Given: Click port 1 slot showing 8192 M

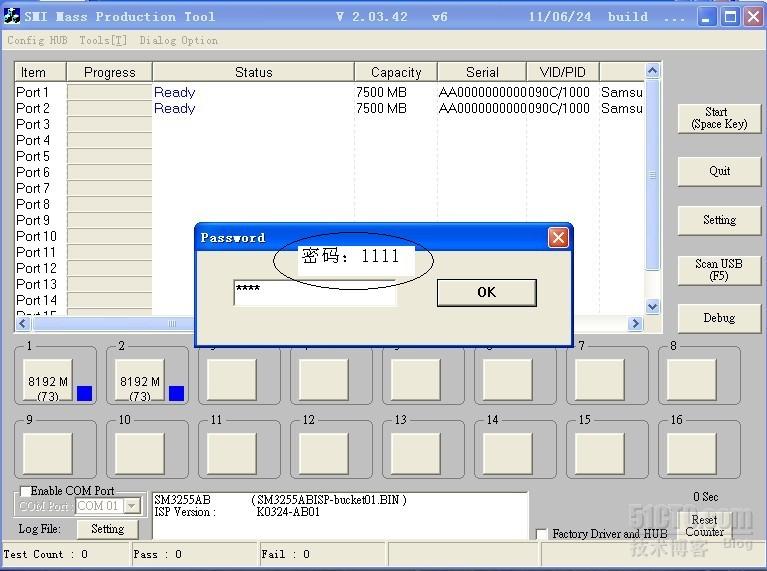Looking at the screenshot, I should tap(47, 381).
